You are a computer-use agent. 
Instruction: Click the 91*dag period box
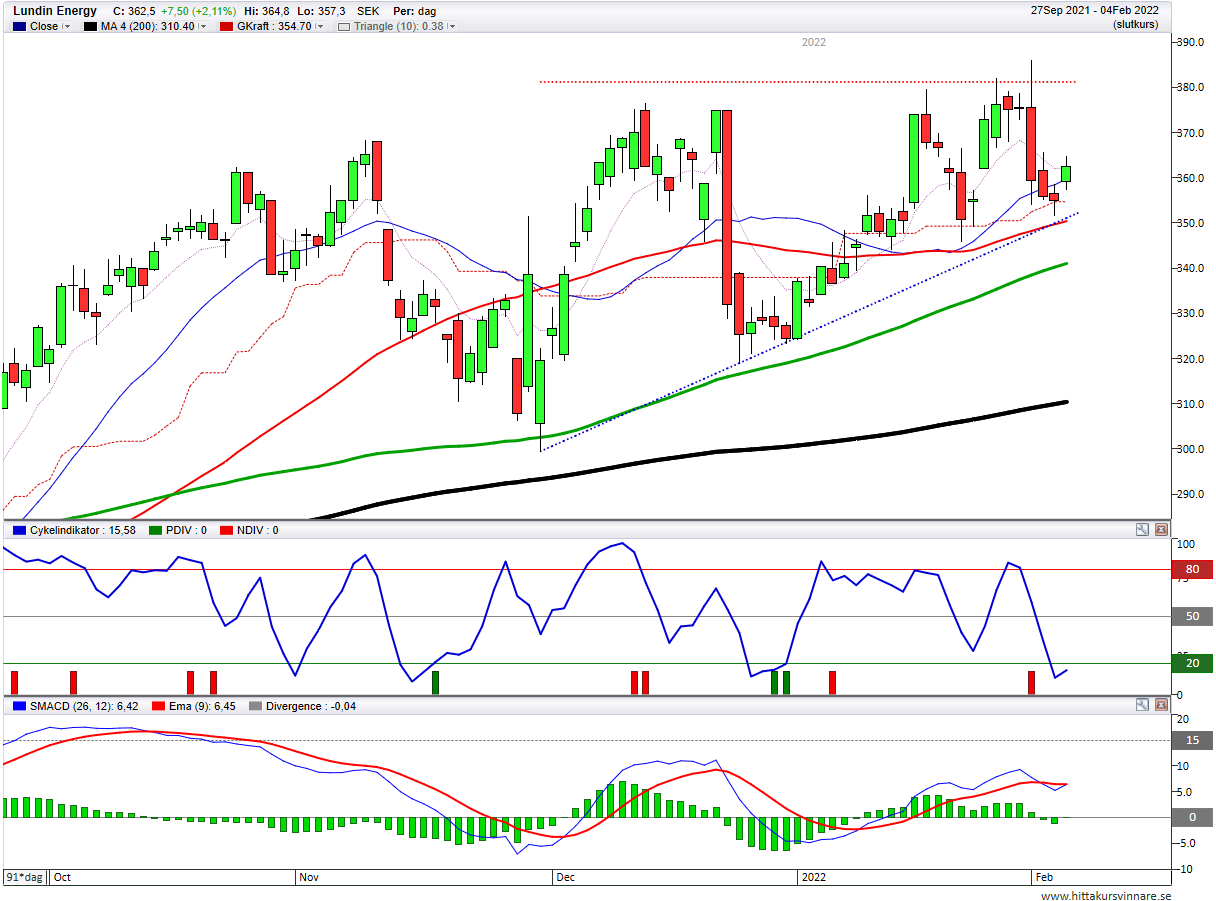(25, 877)
